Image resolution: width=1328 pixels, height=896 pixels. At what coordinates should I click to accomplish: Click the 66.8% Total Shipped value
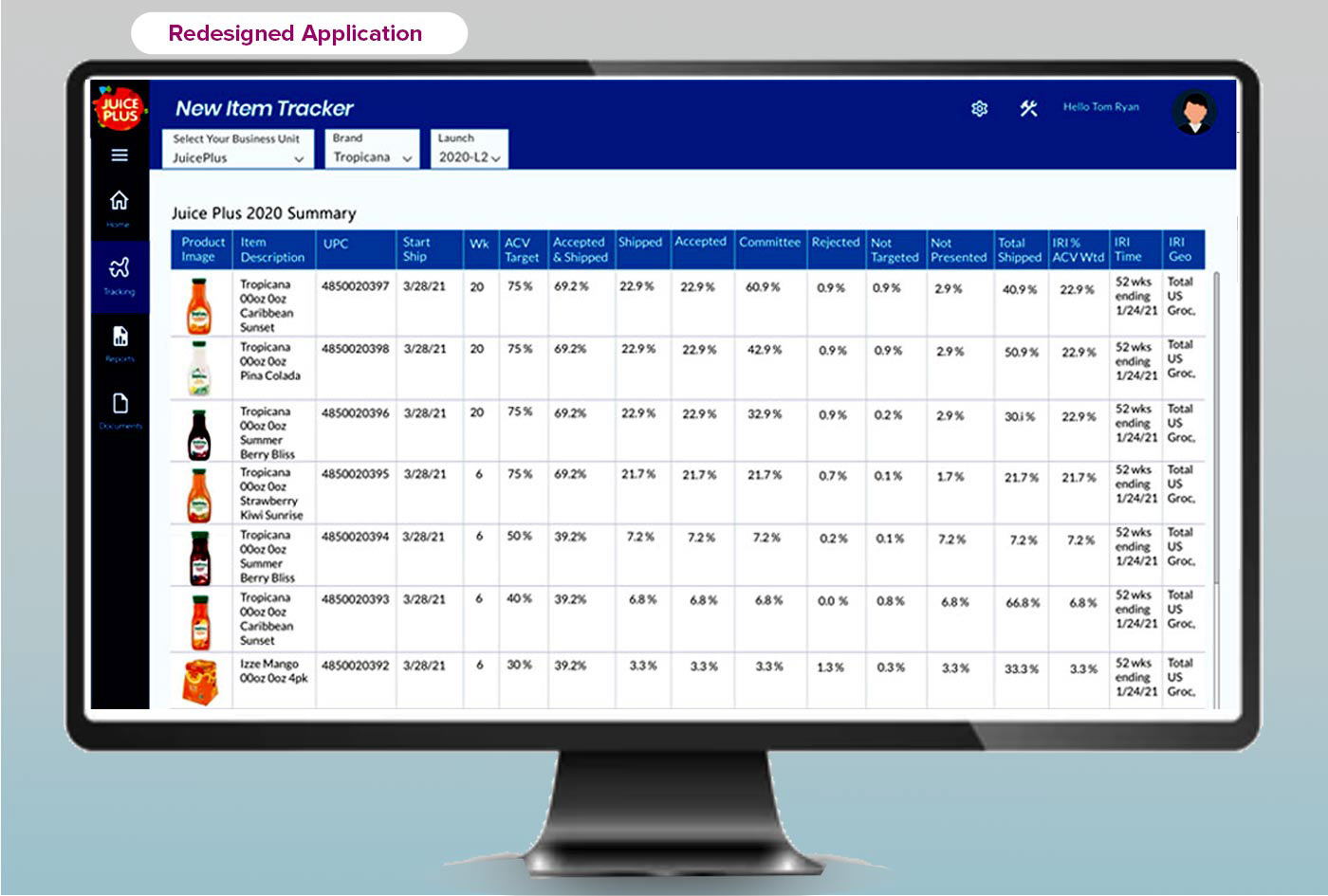[x=1023, y=603]
